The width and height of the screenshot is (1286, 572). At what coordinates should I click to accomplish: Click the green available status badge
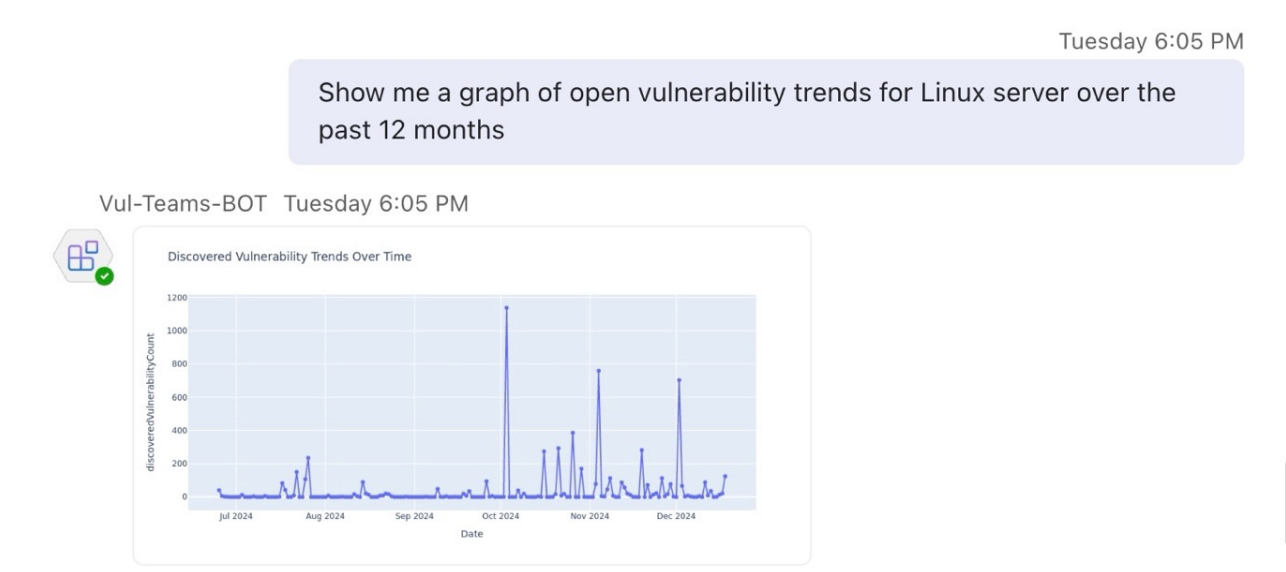pyautogui.click(x=104, y=276)
